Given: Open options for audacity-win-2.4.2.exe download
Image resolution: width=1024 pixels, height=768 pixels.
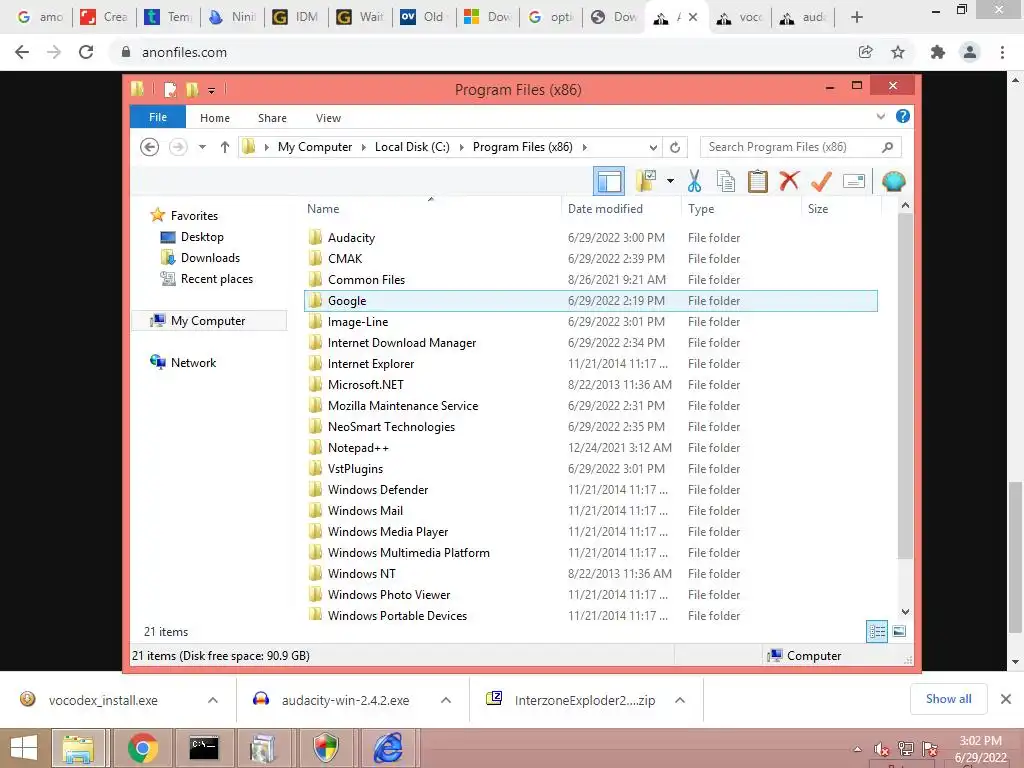Looking at the screenshot, I should [446, 700].
